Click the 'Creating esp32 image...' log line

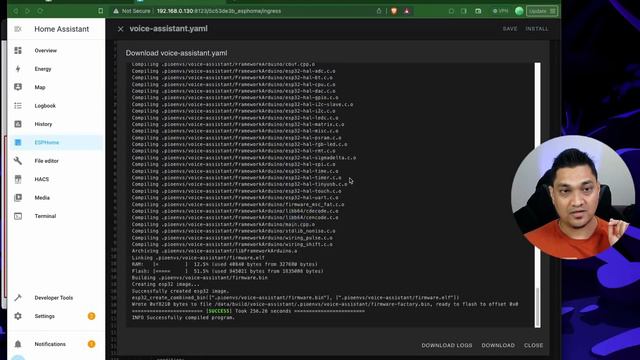[x=166, y=284]
